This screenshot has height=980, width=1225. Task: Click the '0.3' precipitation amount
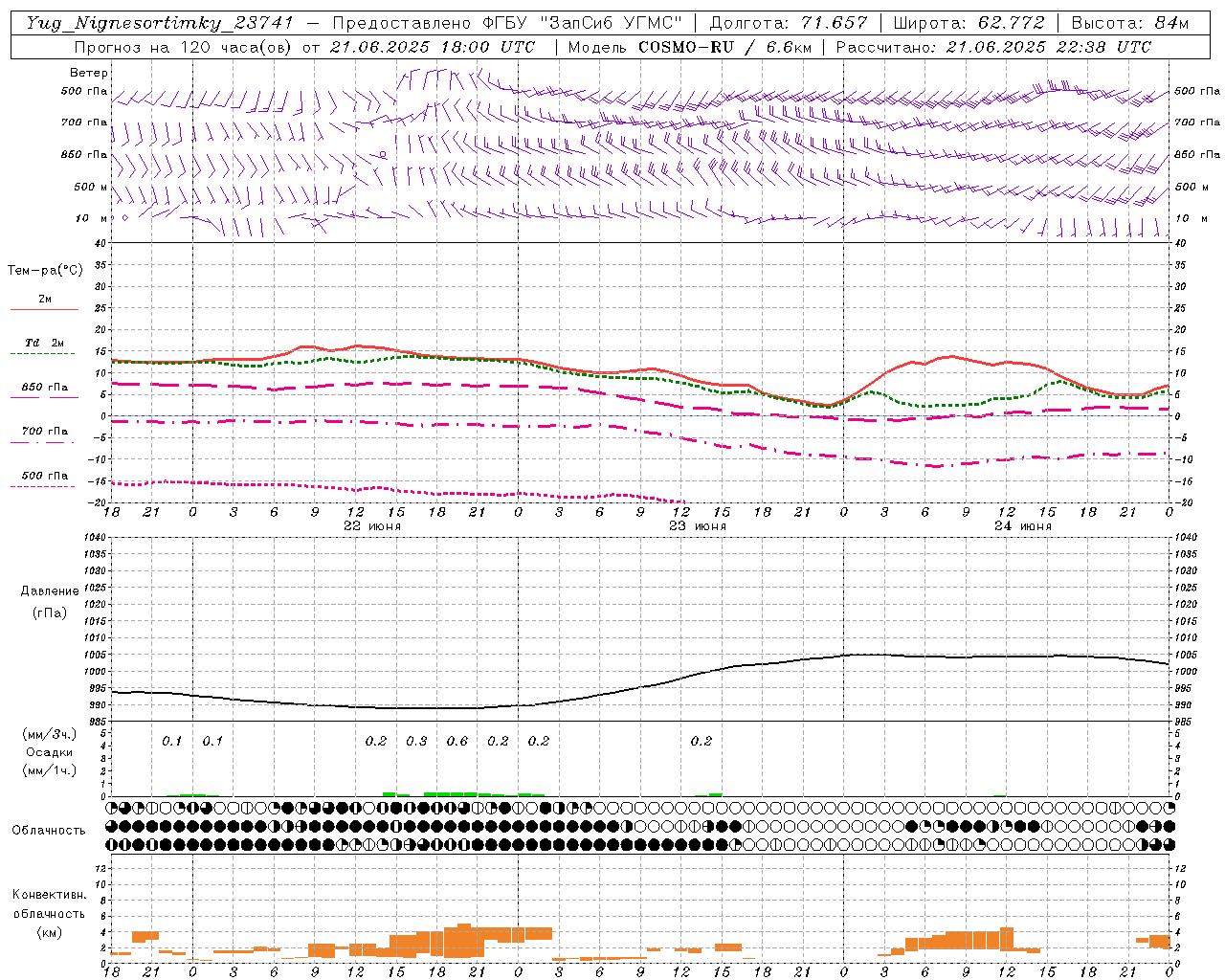[416, 742]
